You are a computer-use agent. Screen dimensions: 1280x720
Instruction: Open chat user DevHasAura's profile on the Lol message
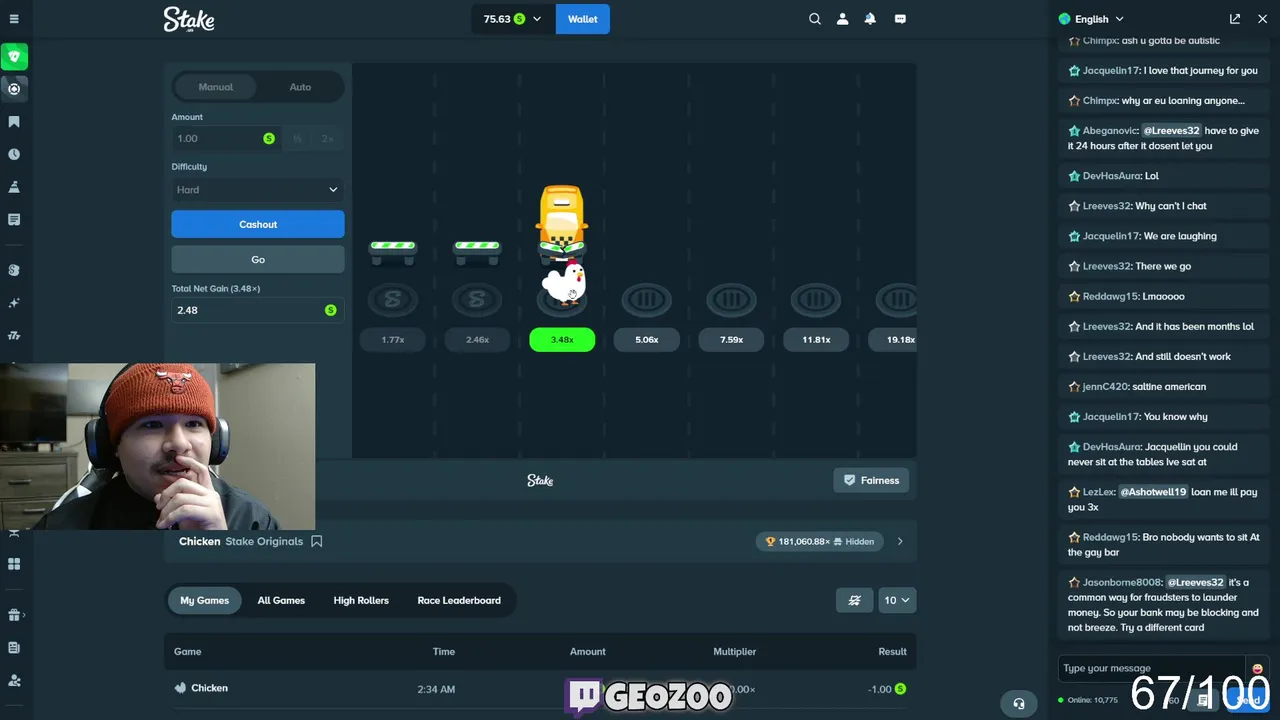(1112, 176)
